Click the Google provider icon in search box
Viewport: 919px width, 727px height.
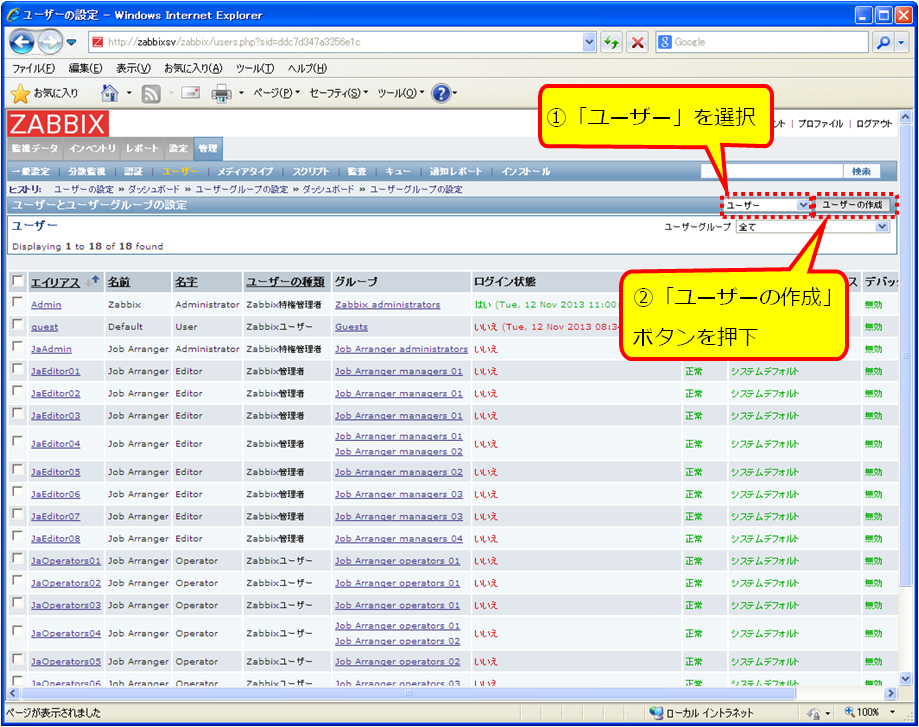point(665,42)
